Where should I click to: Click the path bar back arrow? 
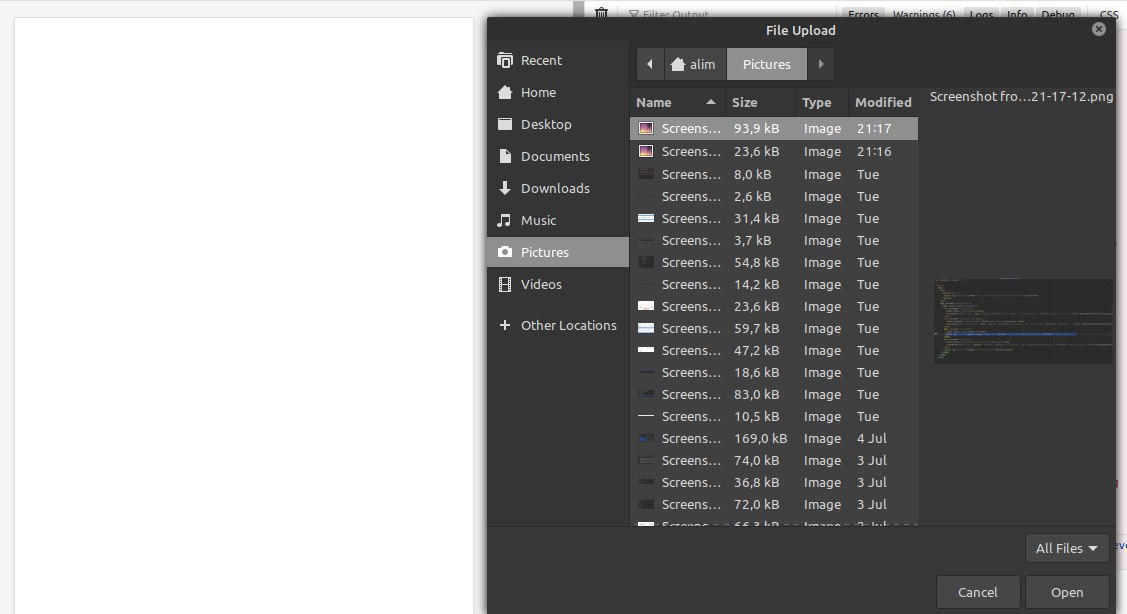tap(650, 64)
